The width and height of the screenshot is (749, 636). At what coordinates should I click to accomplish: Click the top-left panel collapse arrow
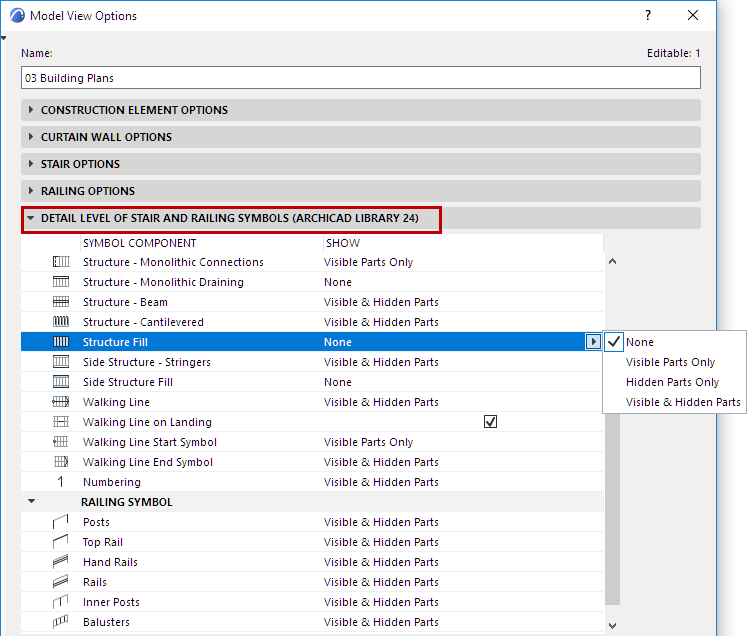point(3,38)
